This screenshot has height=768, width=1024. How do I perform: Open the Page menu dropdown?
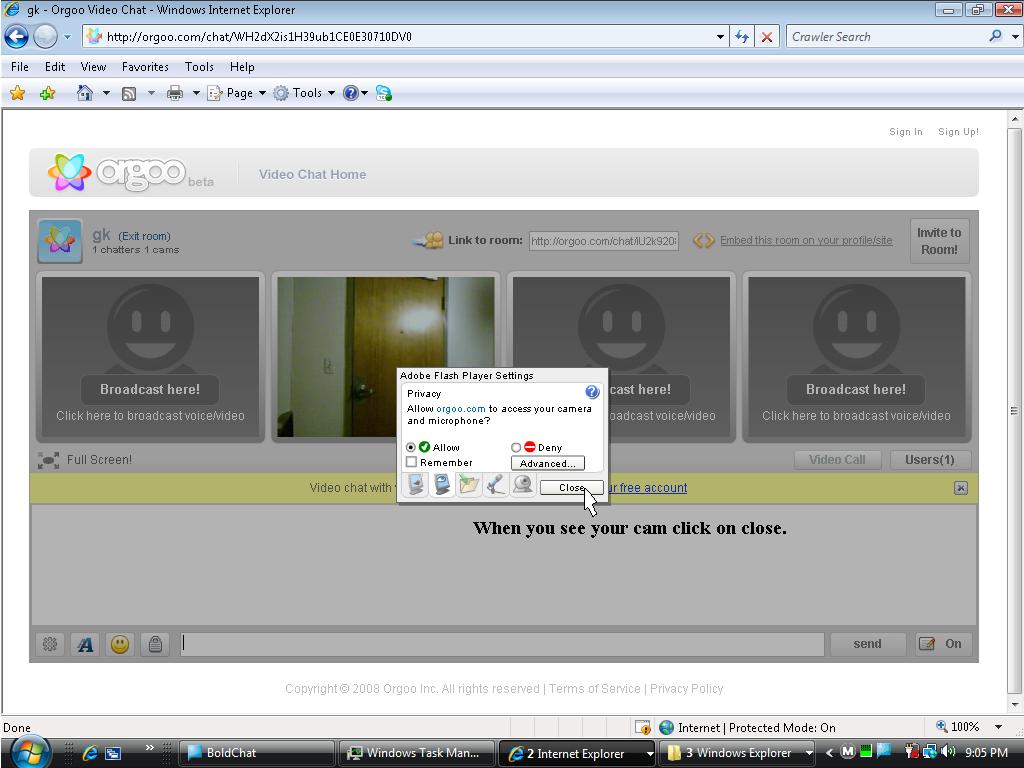click(x=236, y=93)
